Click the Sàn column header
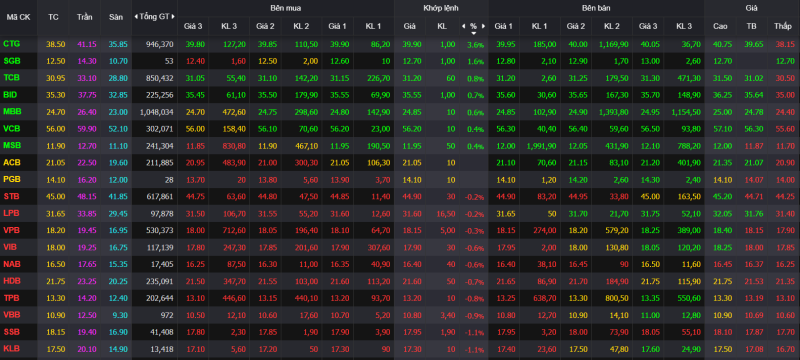The height and width of the screenshot is (360, 800). (x=116, y=17)
